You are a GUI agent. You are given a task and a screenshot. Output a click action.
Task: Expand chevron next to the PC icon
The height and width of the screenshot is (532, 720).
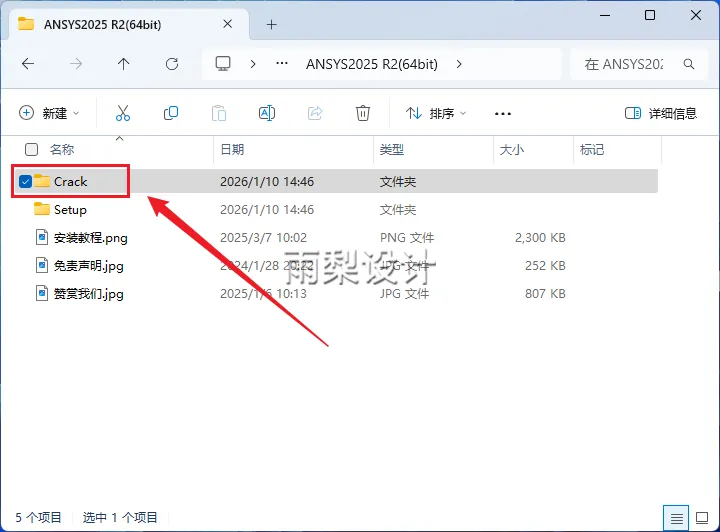pos(253,64)
